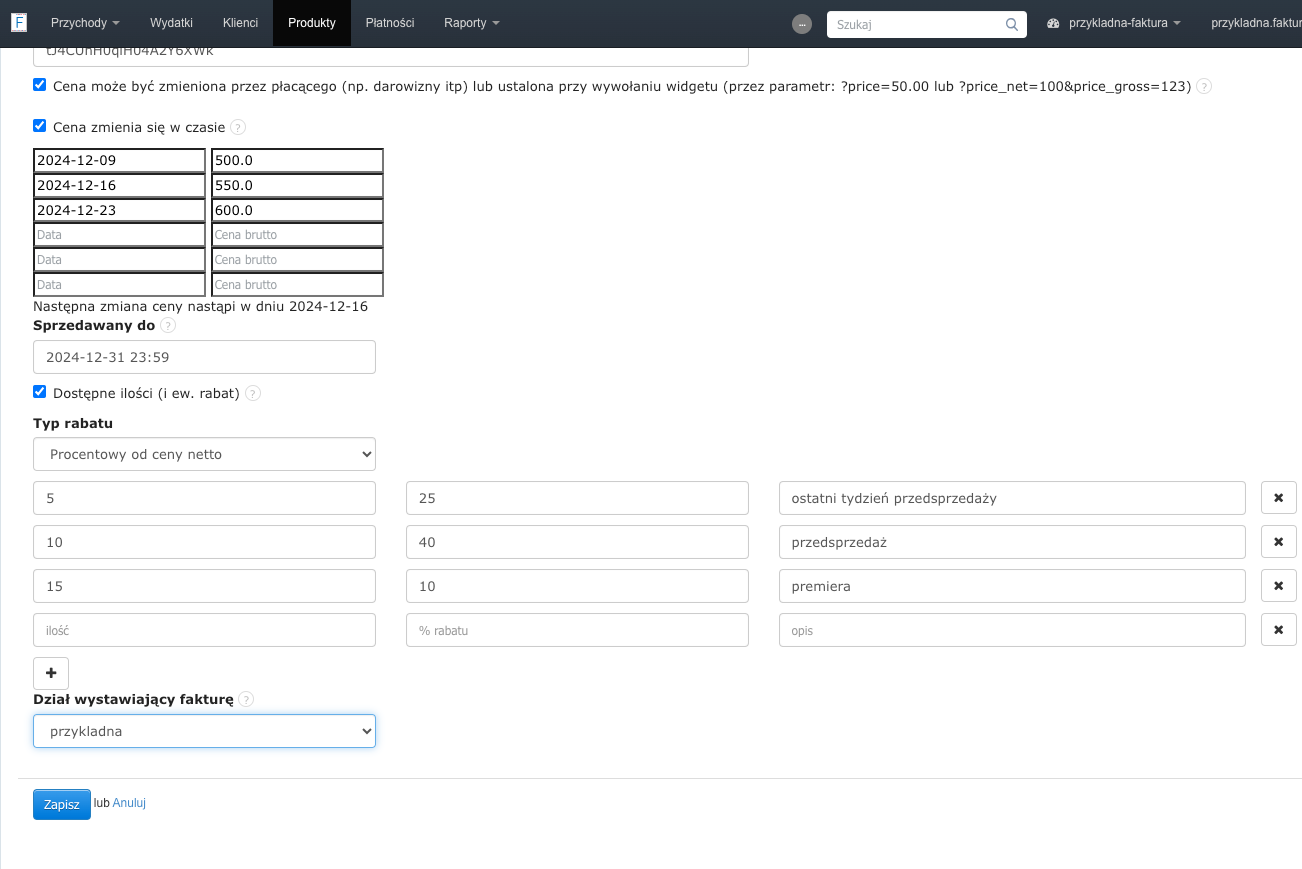Add a new discount row with plus button
The height and width of the screenshot is (869, 1302).
coord(51,673)
